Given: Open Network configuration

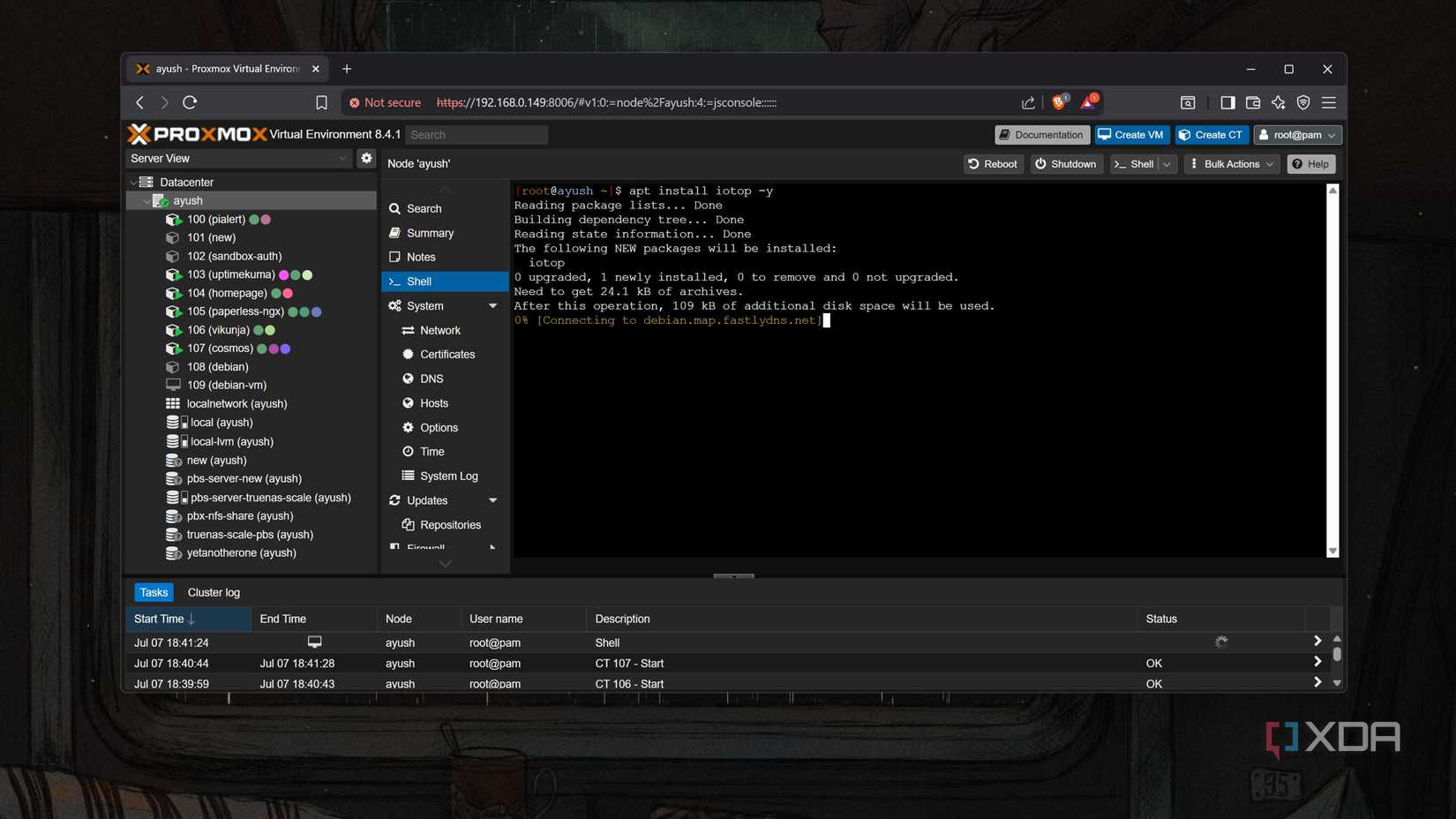Looking at the screenshot, I should pyautogui.click(x=439, y=329).
